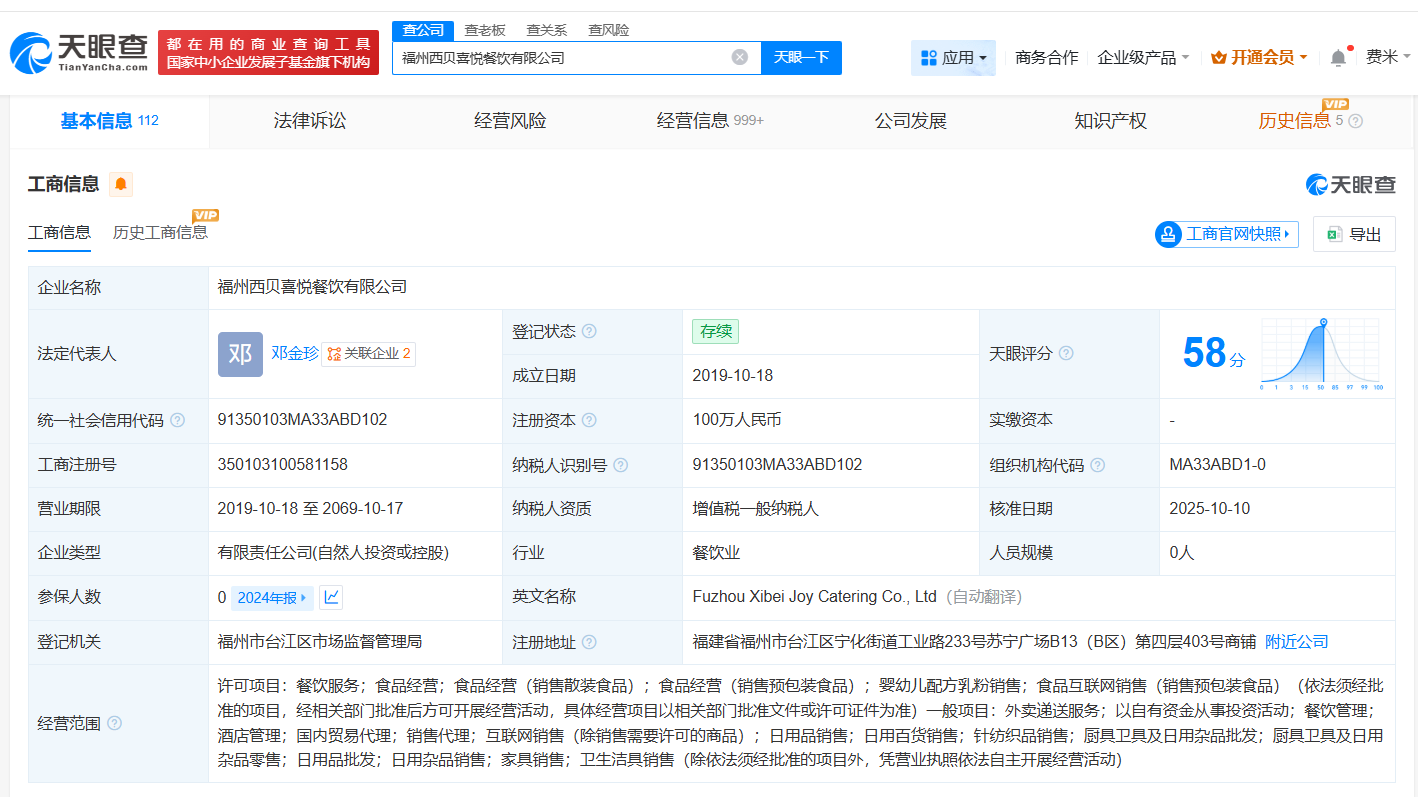This screenshot has height=797, width=1418.
Task: Switch to the 法律诉讼 tab
Action: 309,120
